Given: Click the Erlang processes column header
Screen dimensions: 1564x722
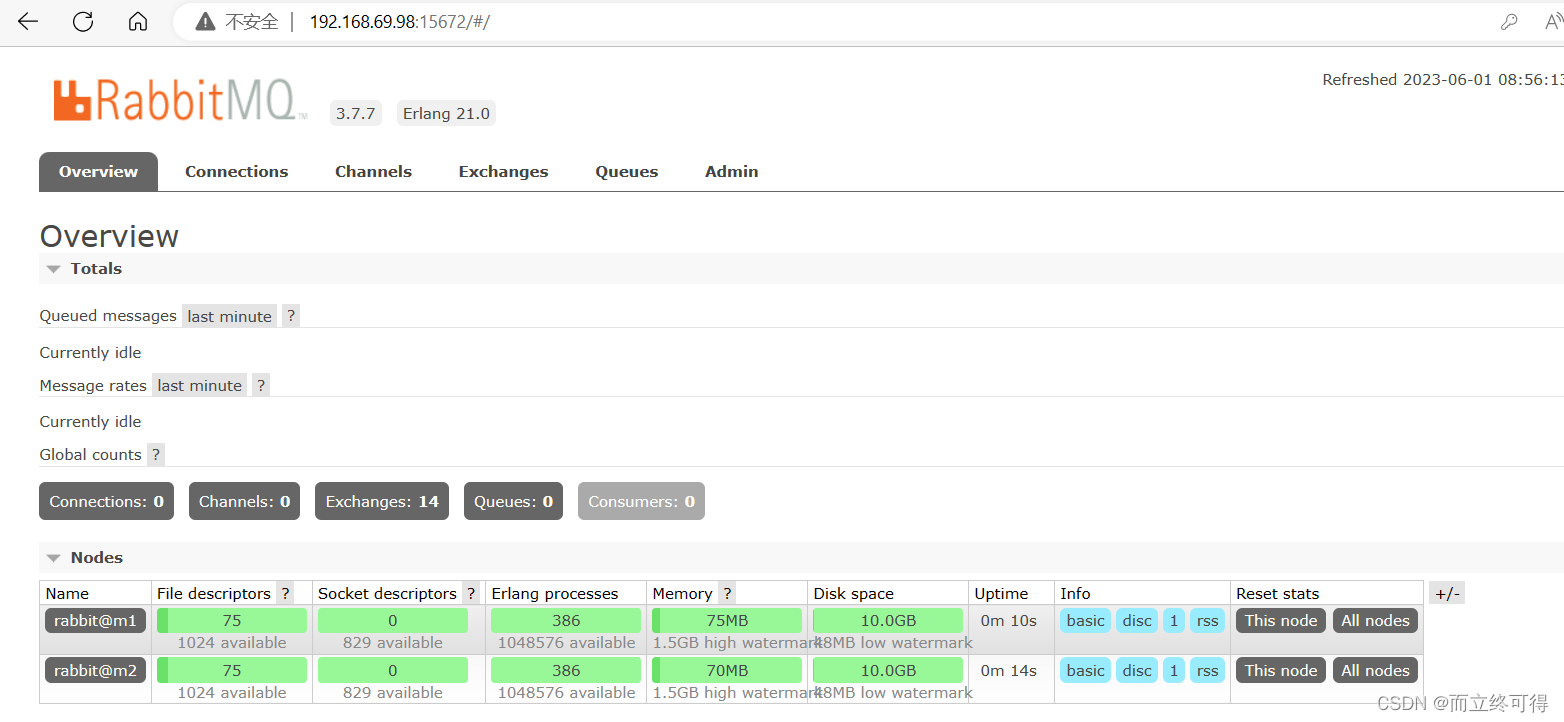Looking at the screenshot, I should [555, 593].
